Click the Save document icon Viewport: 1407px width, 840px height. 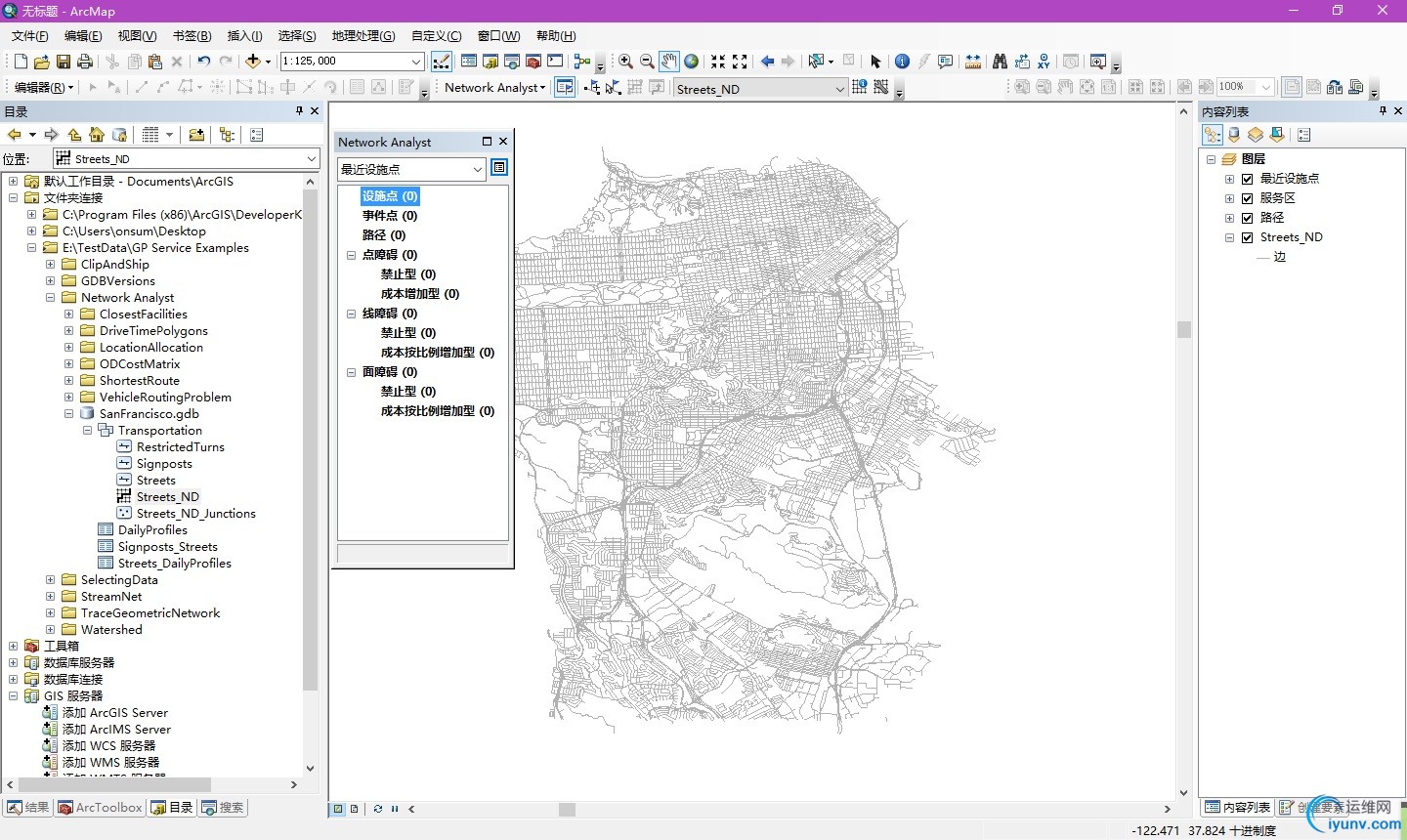coord(64,62)
